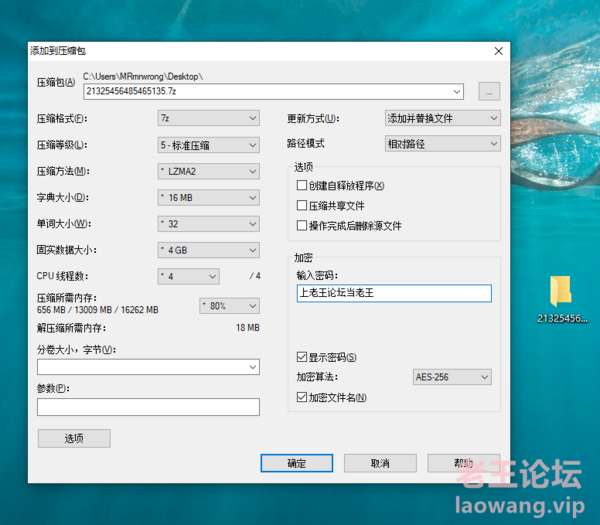Screen dimensions: 600x525
Task: Open the 单词大小 dropdown showing 32
Action: click(x=209, y=224)
